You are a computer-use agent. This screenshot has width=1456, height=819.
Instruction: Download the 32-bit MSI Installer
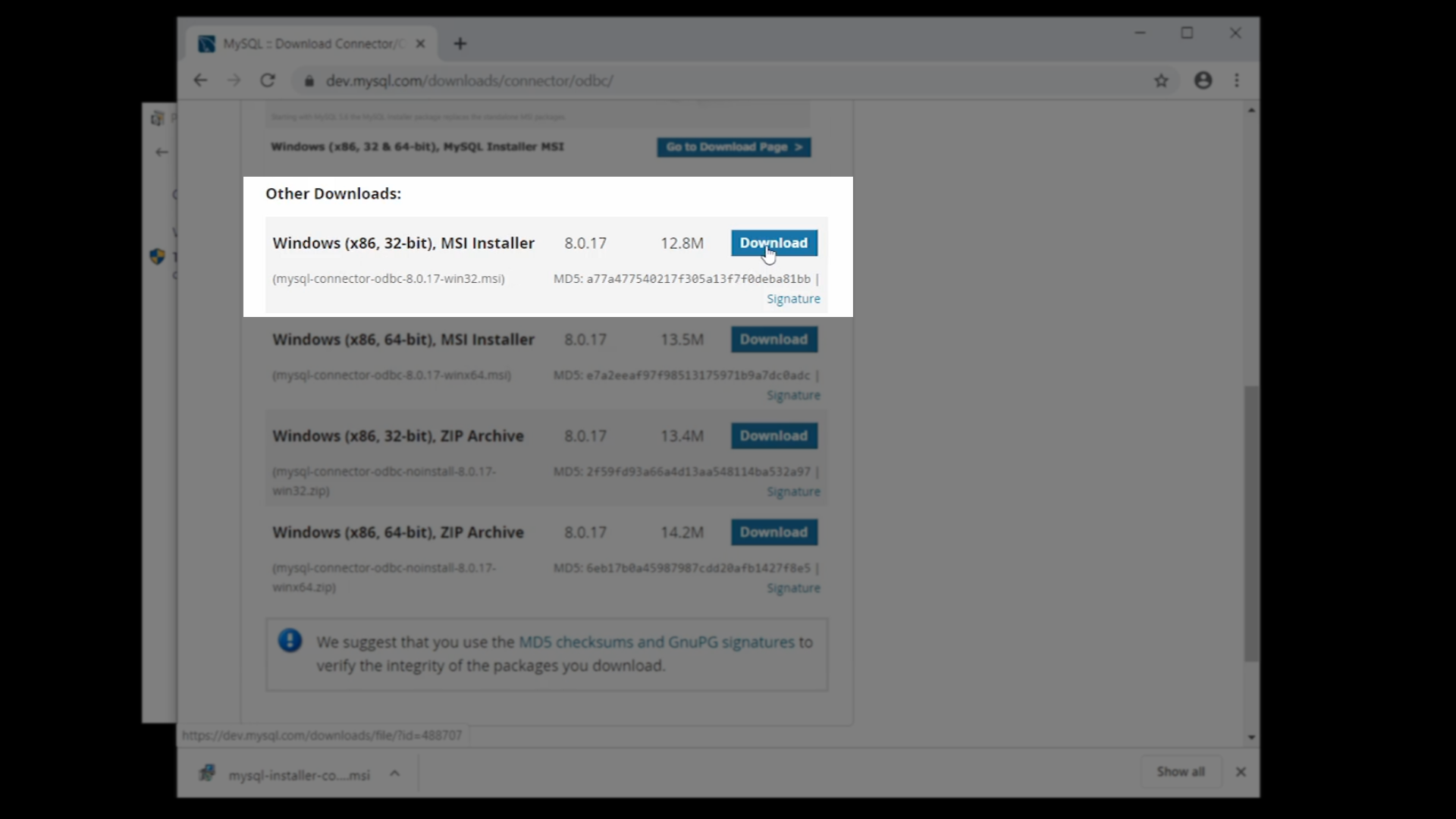pos(773,243)
